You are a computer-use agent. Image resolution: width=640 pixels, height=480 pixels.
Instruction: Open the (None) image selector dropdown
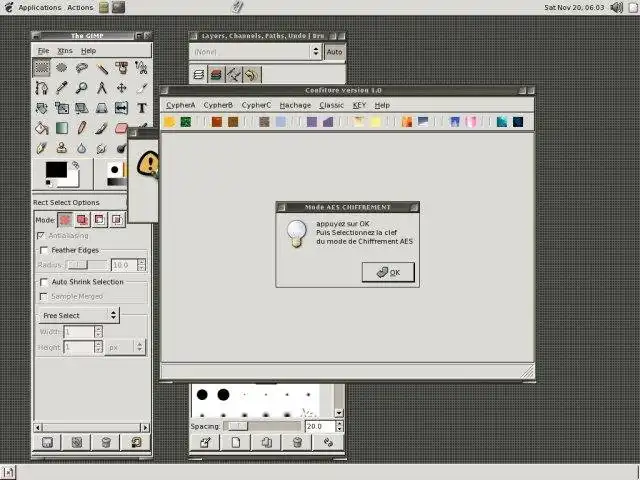[256, 52]
